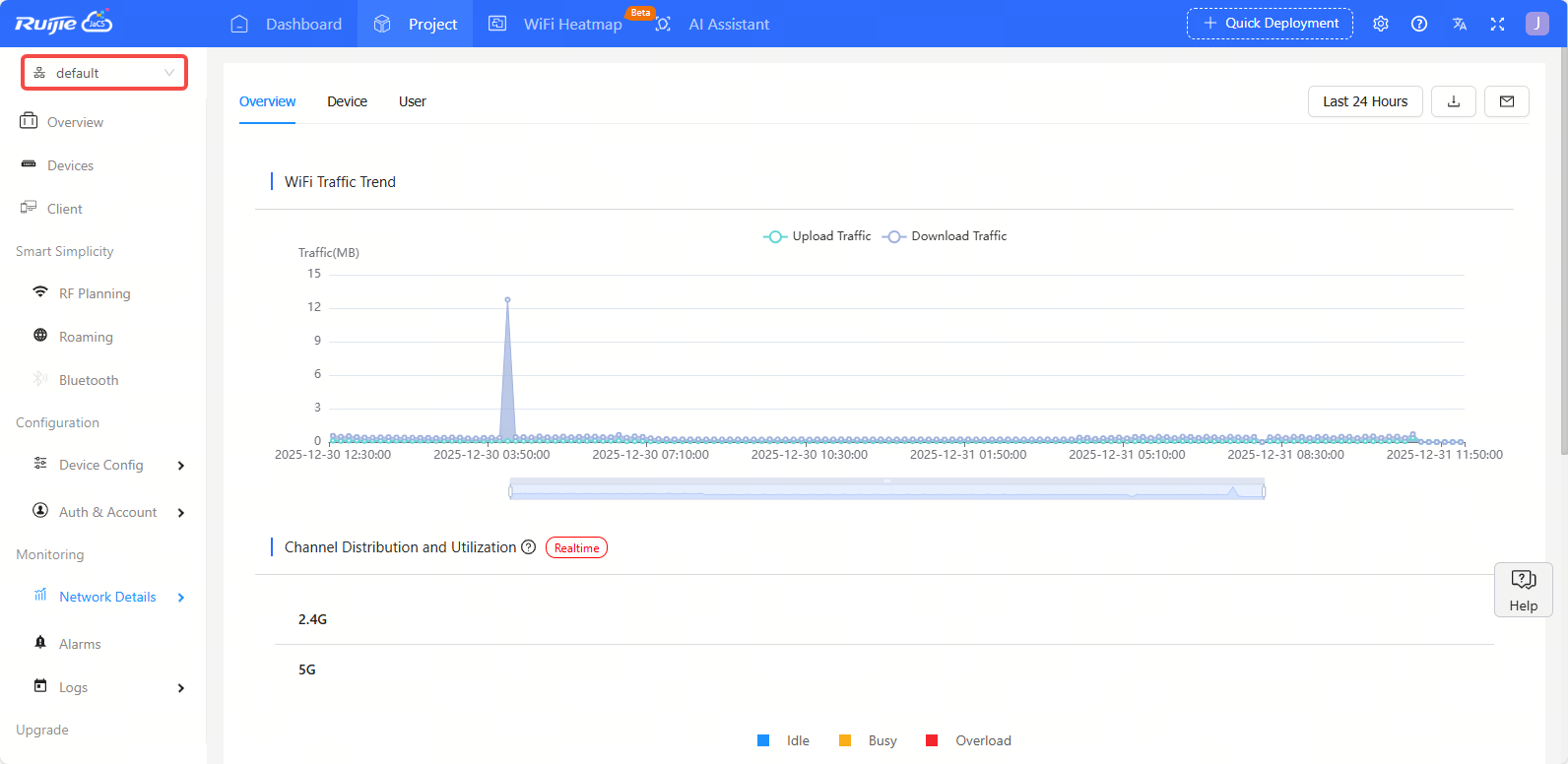The height and width of the screenshot is (764, 1568).
Task: Click the language translation icon
Action: pyautogui.click(x=1459, y=24)
